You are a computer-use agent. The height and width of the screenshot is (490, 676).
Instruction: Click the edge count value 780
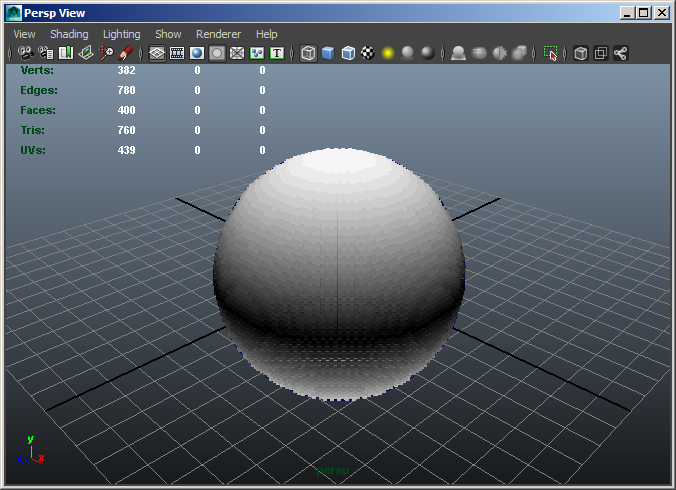pyautogui.click(x=126, y=90)
